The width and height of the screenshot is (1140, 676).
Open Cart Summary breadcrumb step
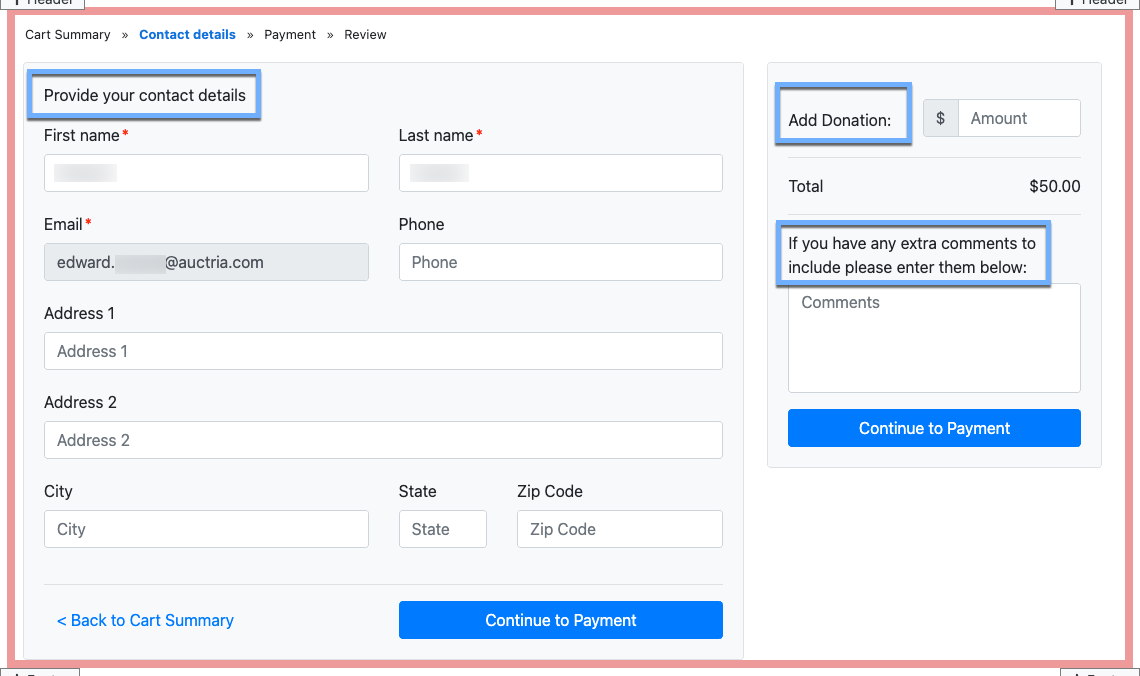coord(68,35)
